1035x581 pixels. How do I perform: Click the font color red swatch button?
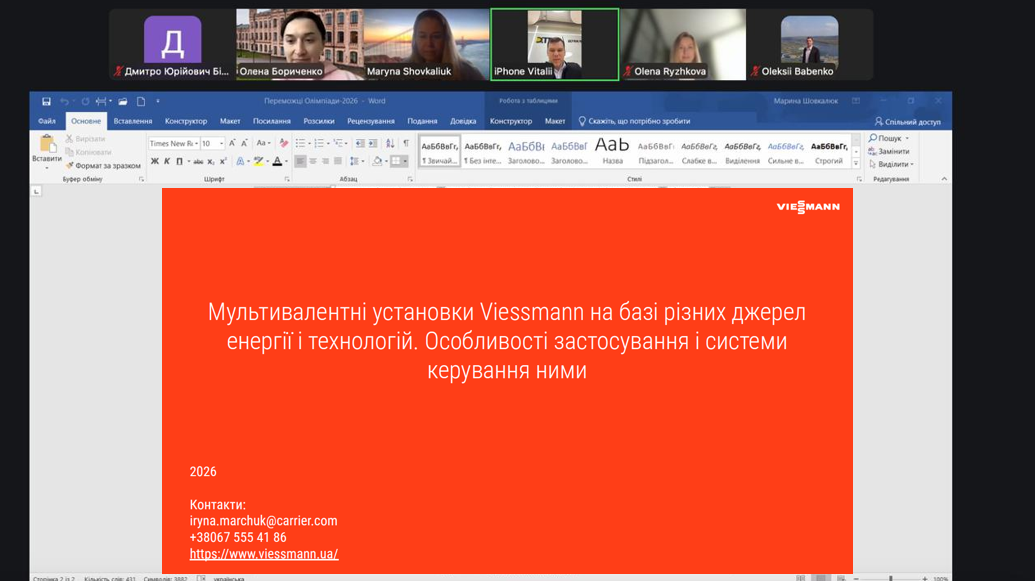click(277, 161)
